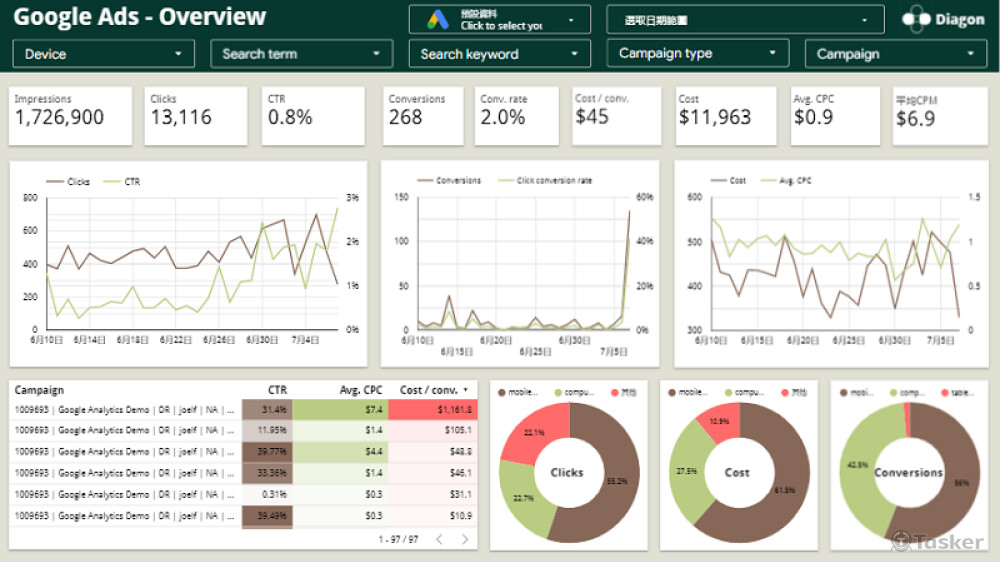Screen dimensions: 1000x562
Task: Select the CPM $6.9 scorecard
Action: 940,116
